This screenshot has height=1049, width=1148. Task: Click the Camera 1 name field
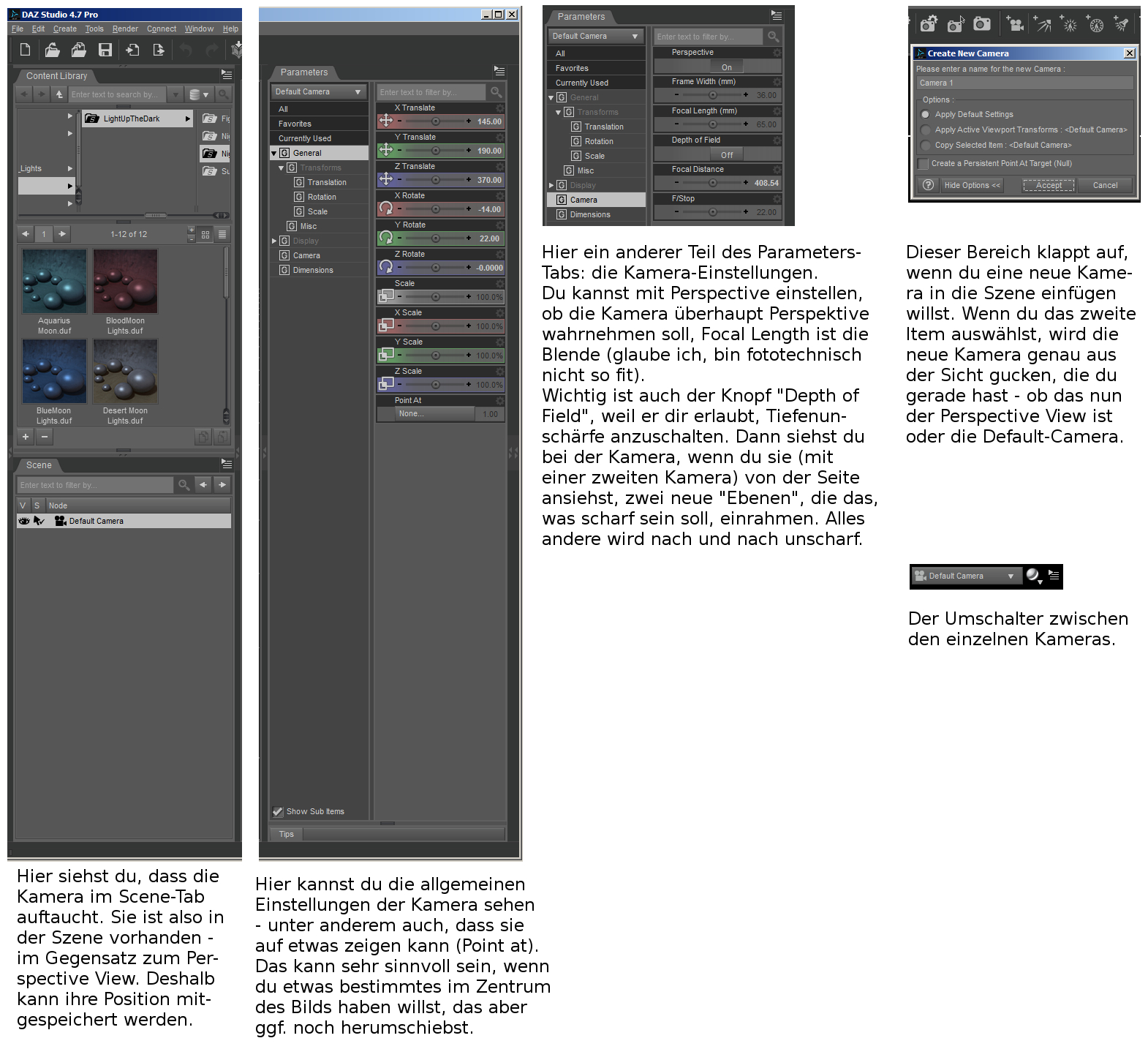click(x=1024, y=83)
